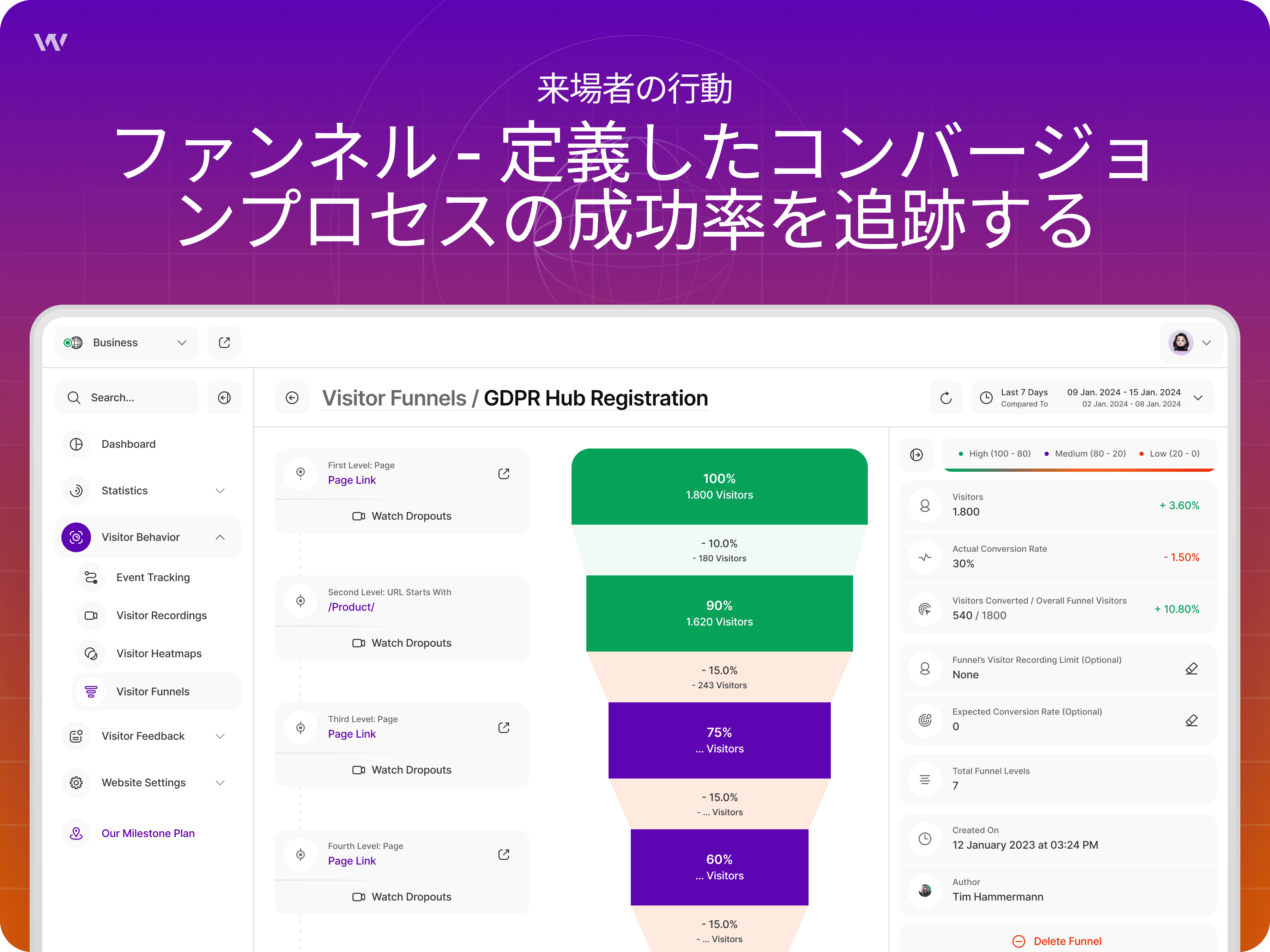Click the 100% green funnel segment
The image size is (1270, 952).
(x=719, y=487)
